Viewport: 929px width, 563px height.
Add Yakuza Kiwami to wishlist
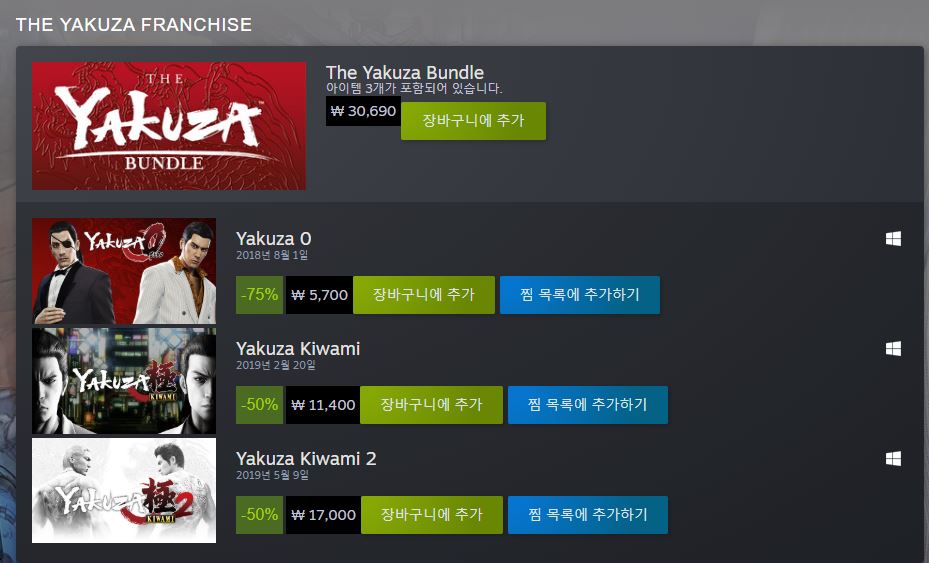[x=588, y=405]
